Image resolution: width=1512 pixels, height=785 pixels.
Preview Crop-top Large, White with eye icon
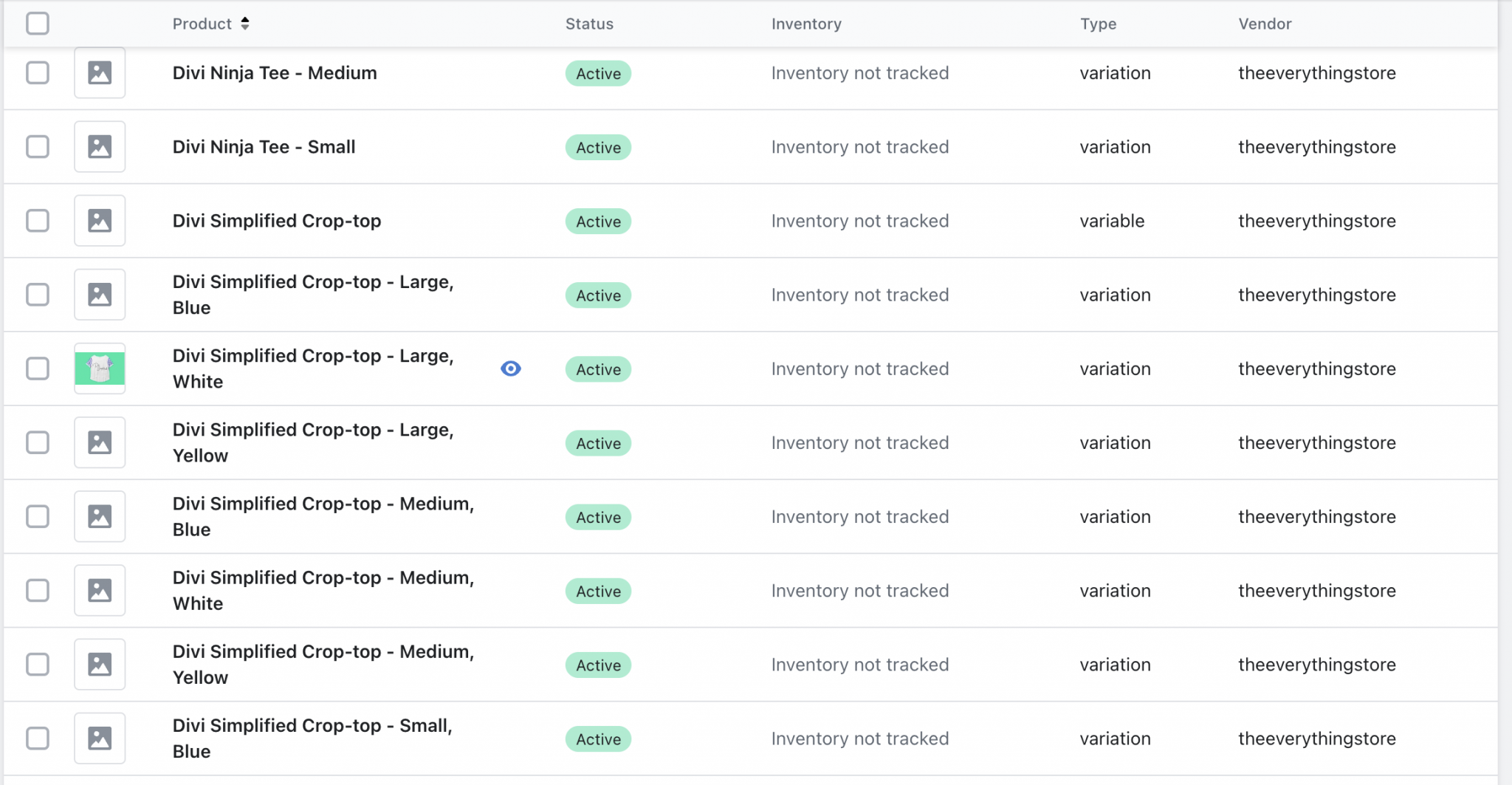(x=510, y=368)
